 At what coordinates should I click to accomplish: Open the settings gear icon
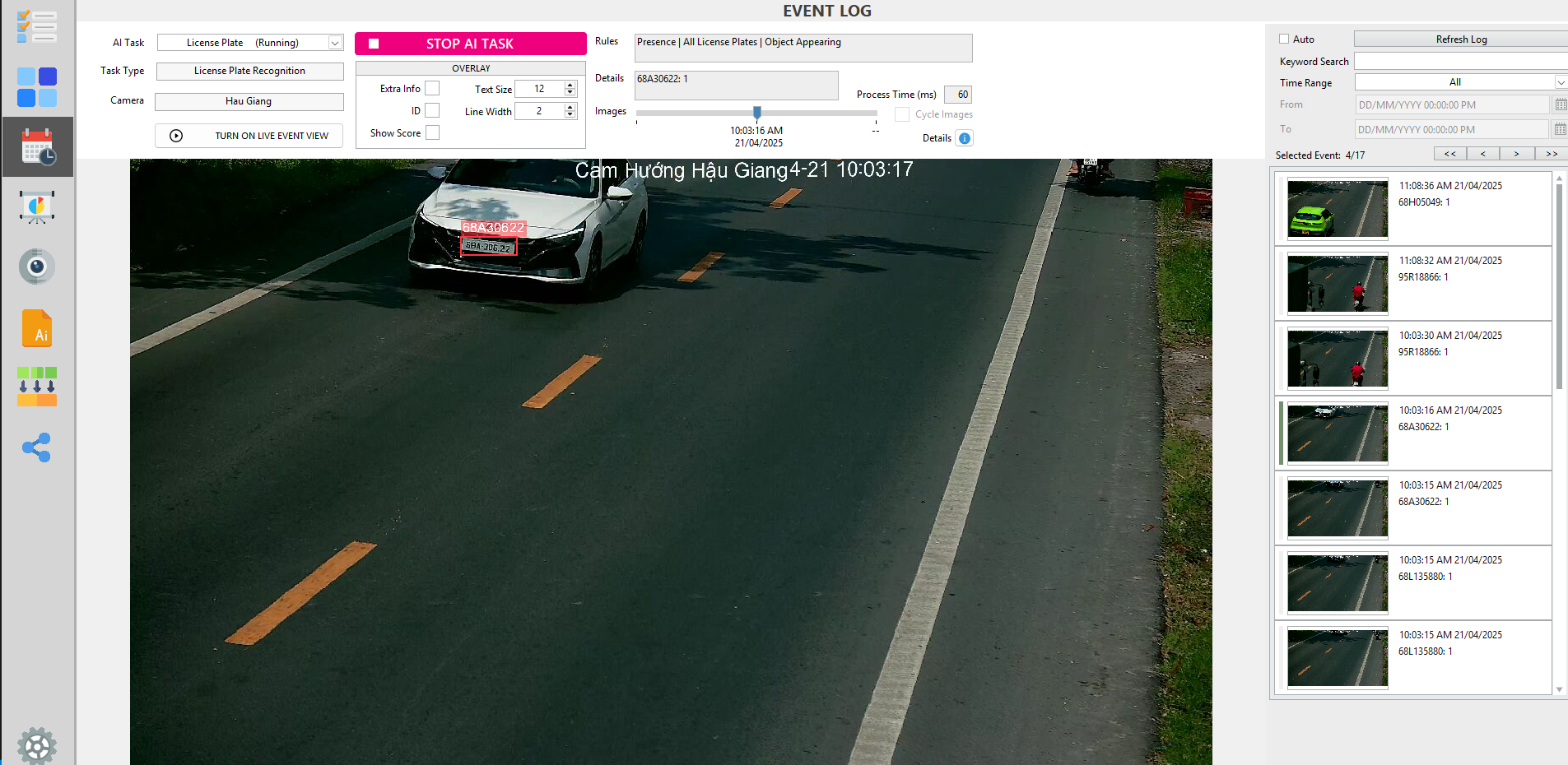point(37,746)
